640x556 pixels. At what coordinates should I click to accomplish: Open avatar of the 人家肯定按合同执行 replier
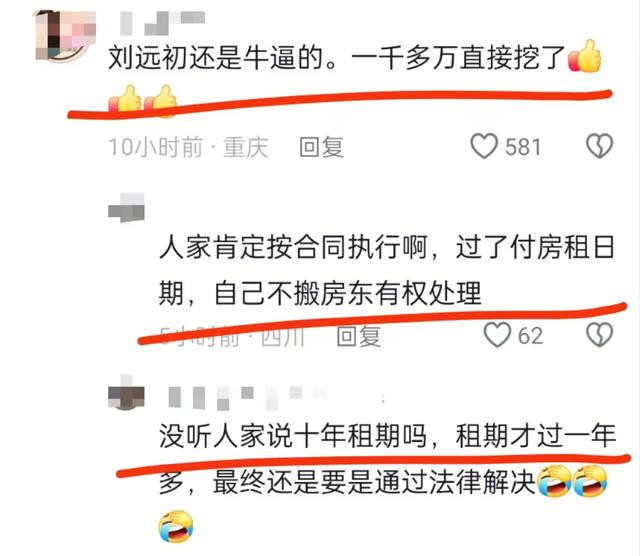[x=126, y=207]
